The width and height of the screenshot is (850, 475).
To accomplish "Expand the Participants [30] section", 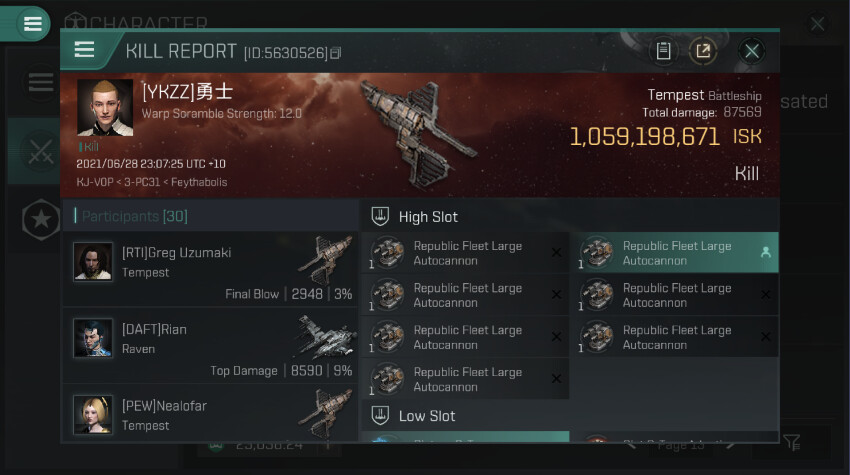I will (134, 216).
